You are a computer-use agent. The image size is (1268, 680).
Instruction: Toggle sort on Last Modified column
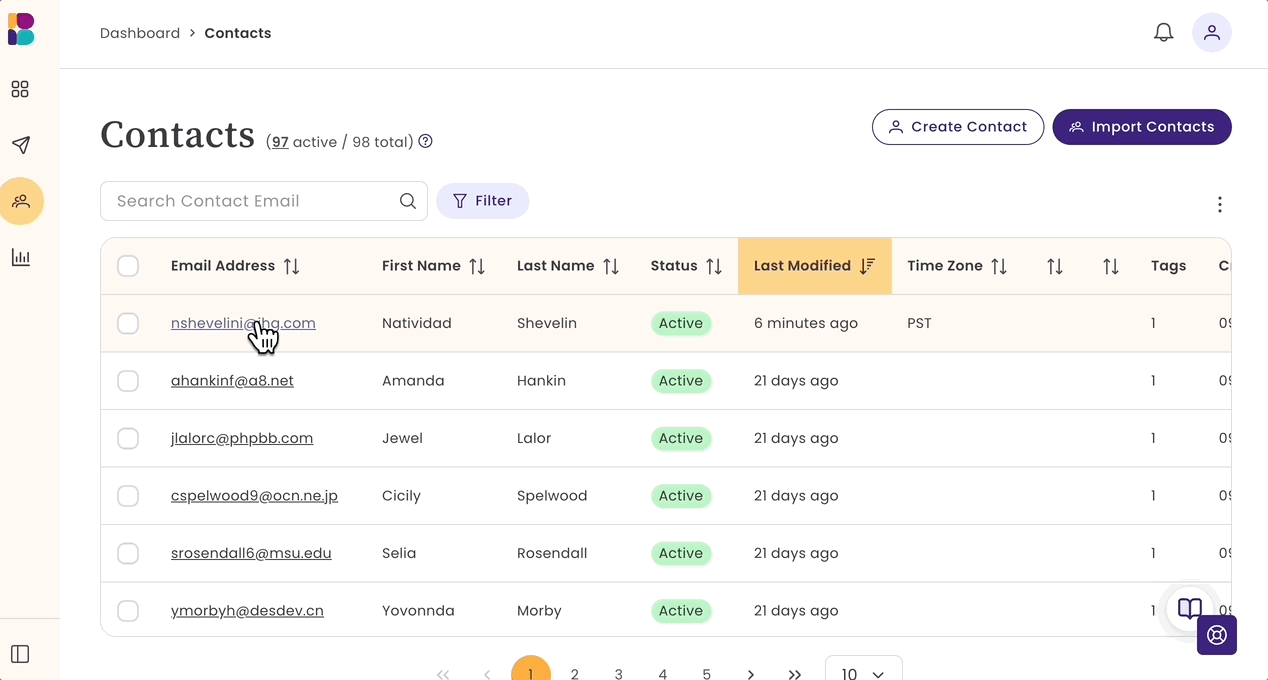click(867, 266)
